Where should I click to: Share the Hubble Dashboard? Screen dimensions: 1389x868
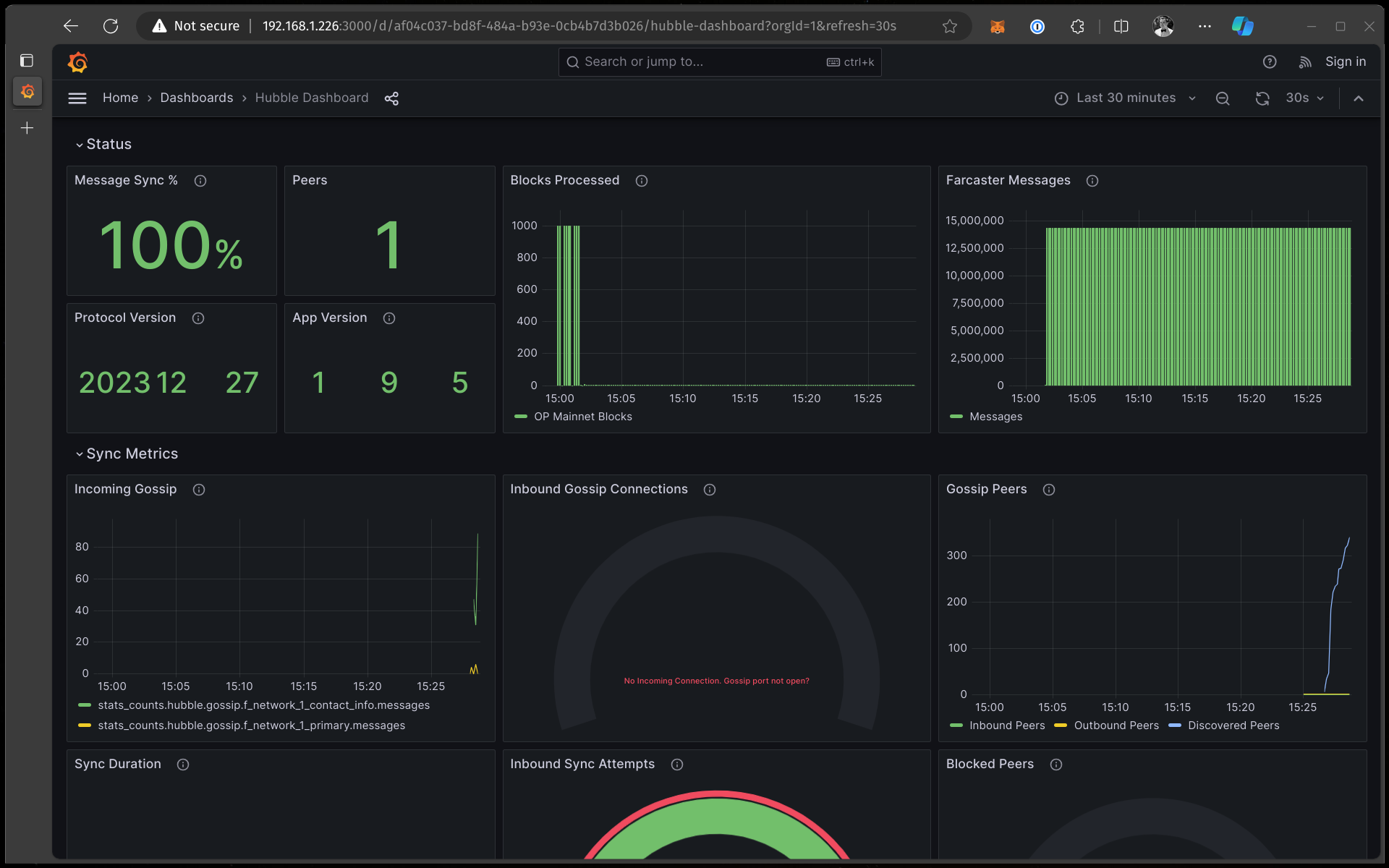pyautogui.click(x=391, y=98)
